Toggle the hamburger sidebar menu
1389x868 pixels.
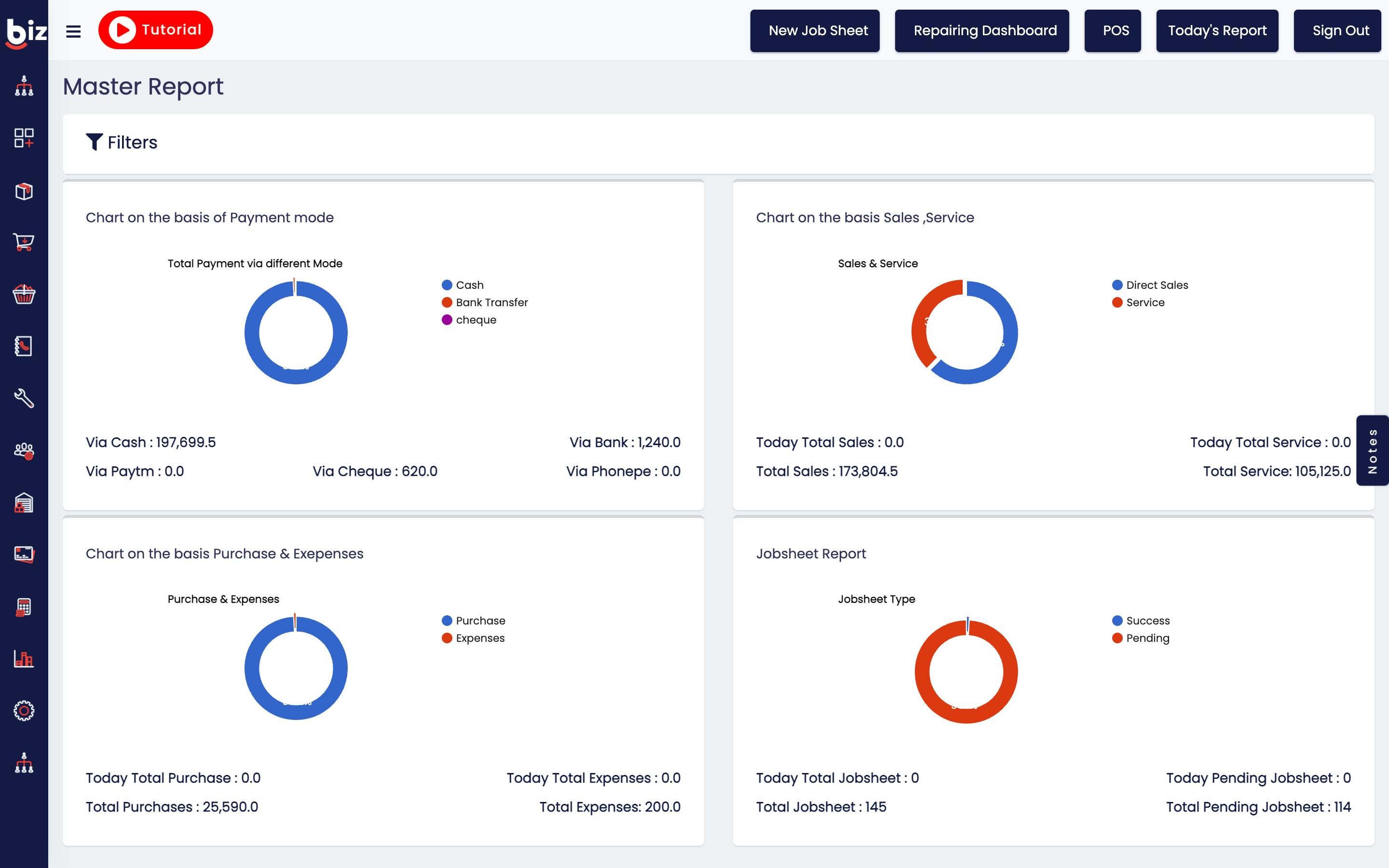(x=73, y=31)
